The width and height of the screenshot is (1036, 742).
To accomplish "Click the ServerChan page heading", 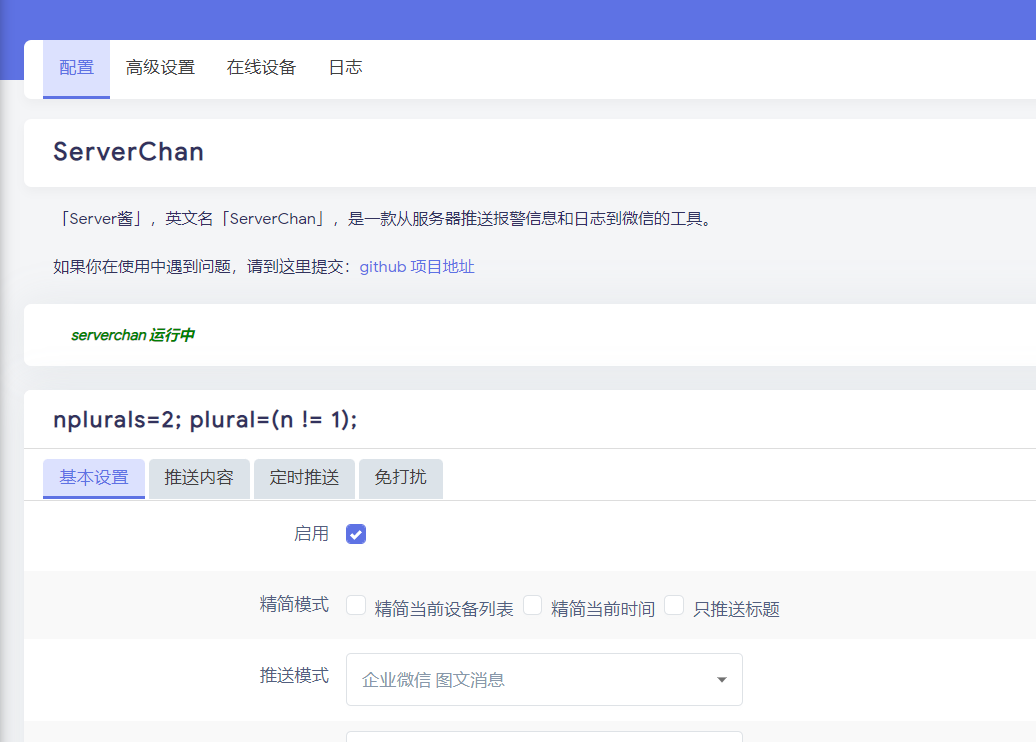I will [x=128, y=152].
